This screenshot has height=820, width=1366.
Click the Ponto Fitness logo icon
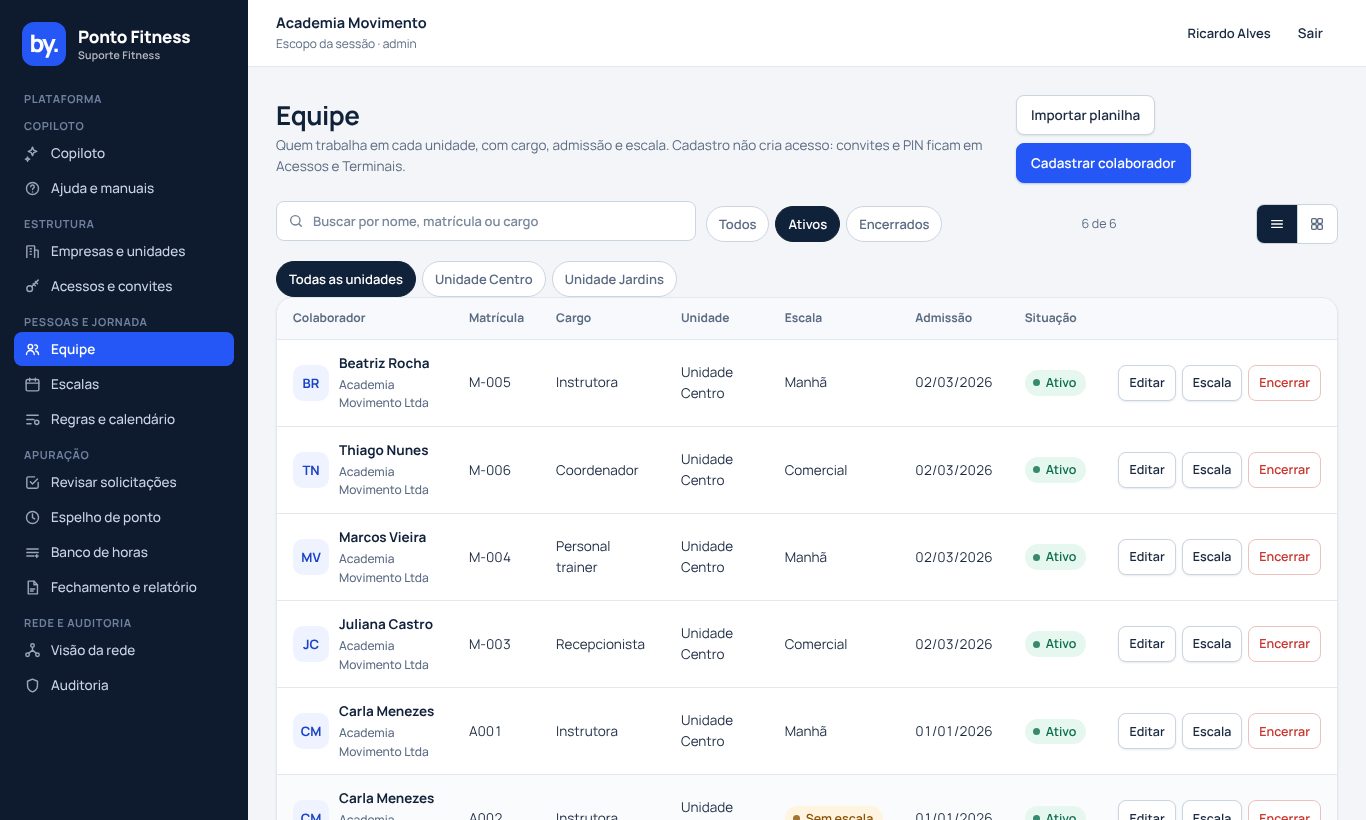pos(44,44)
